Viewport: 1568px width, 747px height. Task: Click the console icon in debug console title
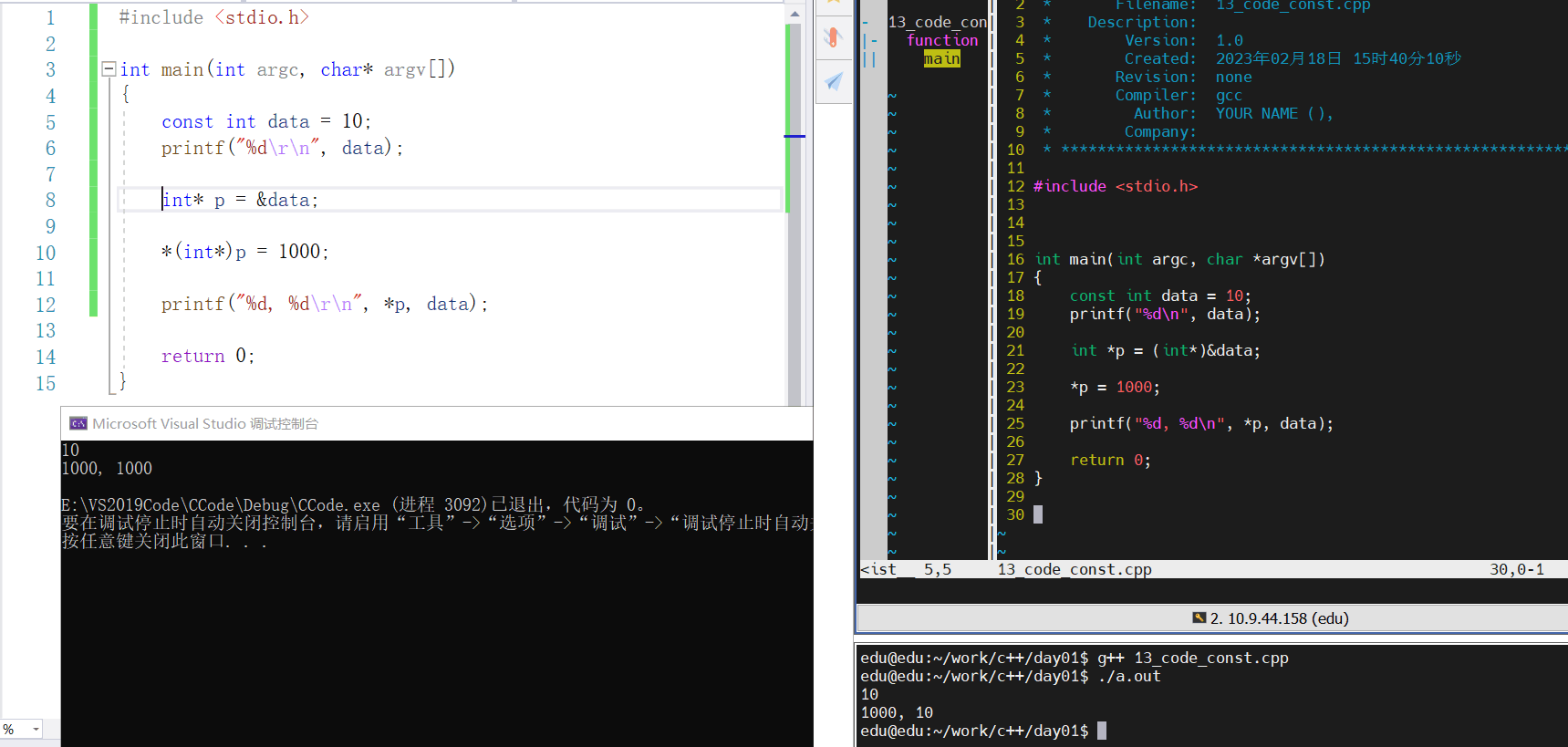point(78,423)
